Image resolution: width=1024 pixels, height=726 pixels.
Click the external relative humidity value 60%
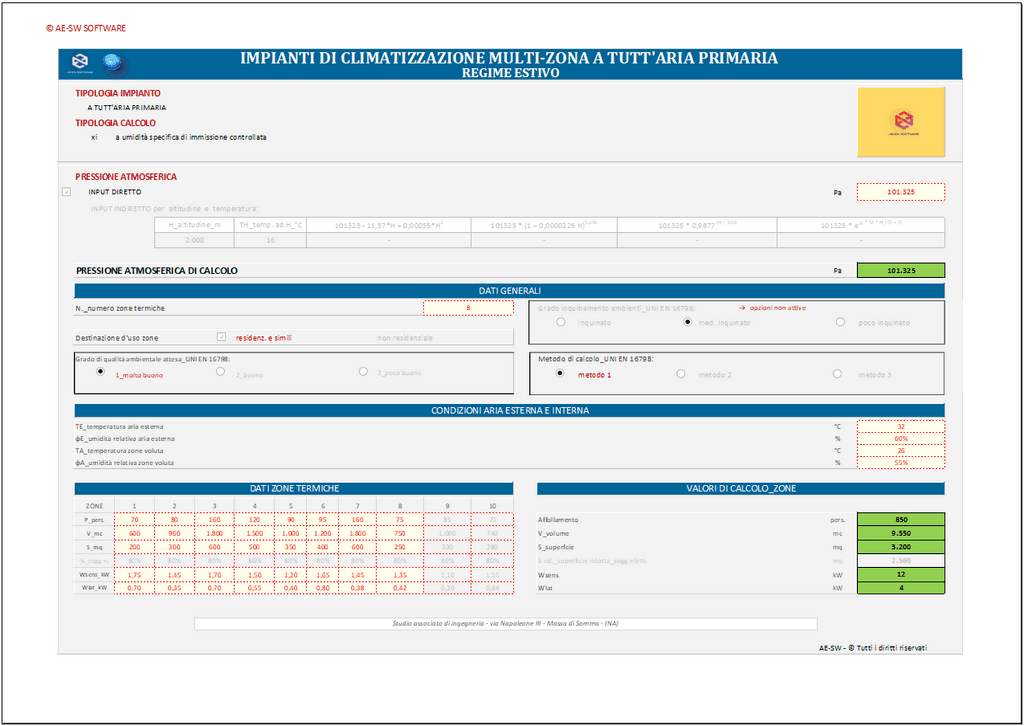pyautogui.click(x=900, y=438)
